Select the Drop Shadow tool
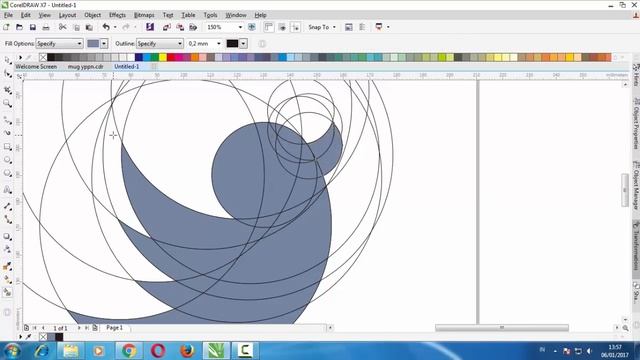Screen dimensions: 640x360 coord(7,236)
